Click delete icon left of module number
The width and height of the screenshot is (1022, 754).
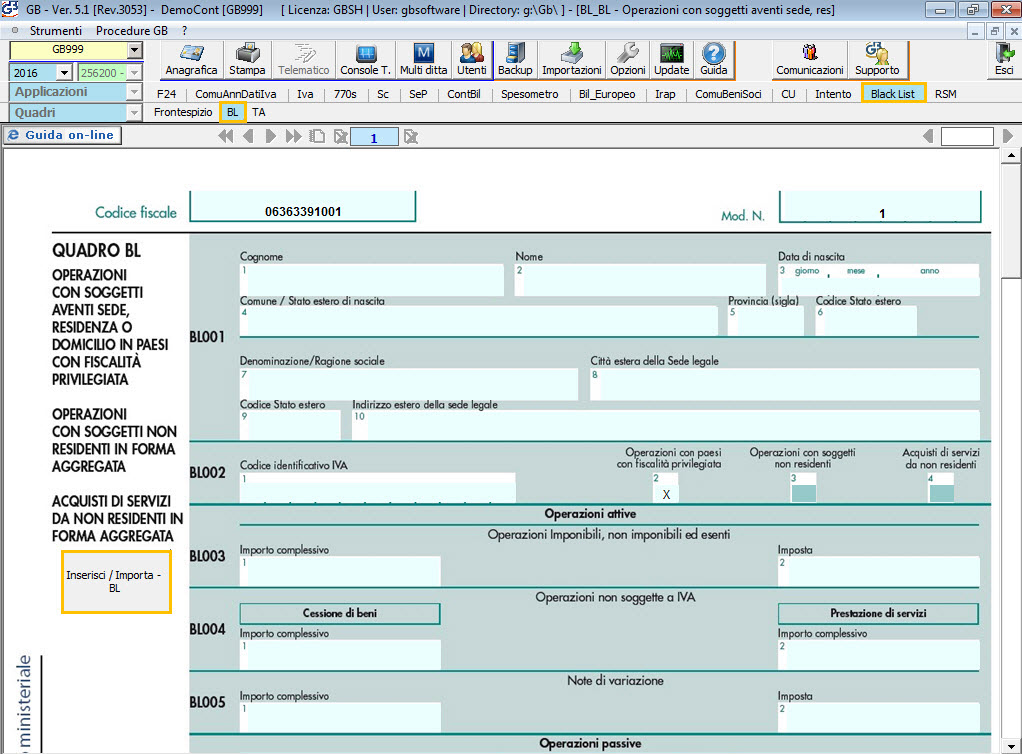(340, 136)
